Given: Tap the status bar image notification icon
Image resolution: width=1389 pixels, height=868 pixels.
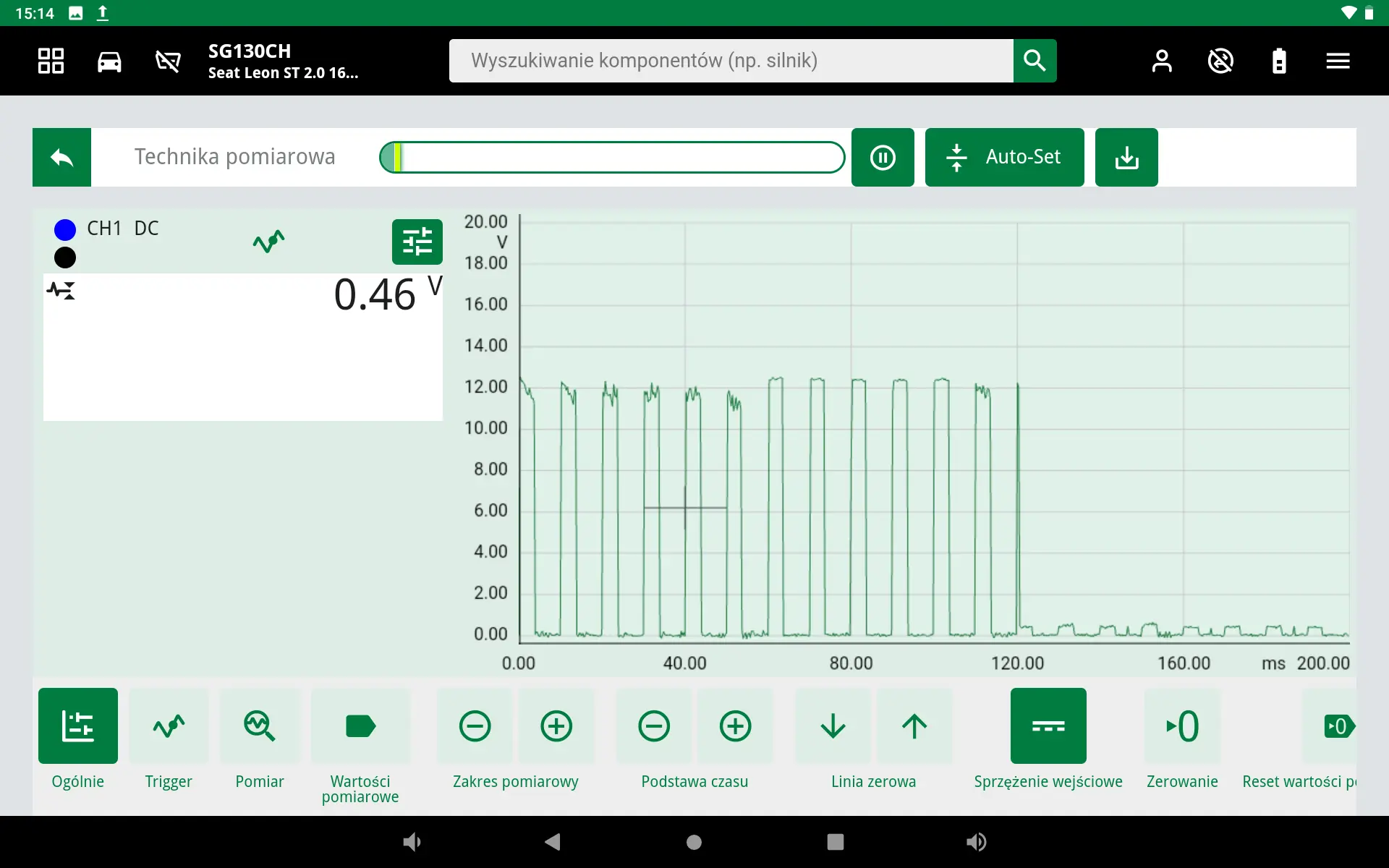Looking at the screenshot, I should tap(76, 13).
